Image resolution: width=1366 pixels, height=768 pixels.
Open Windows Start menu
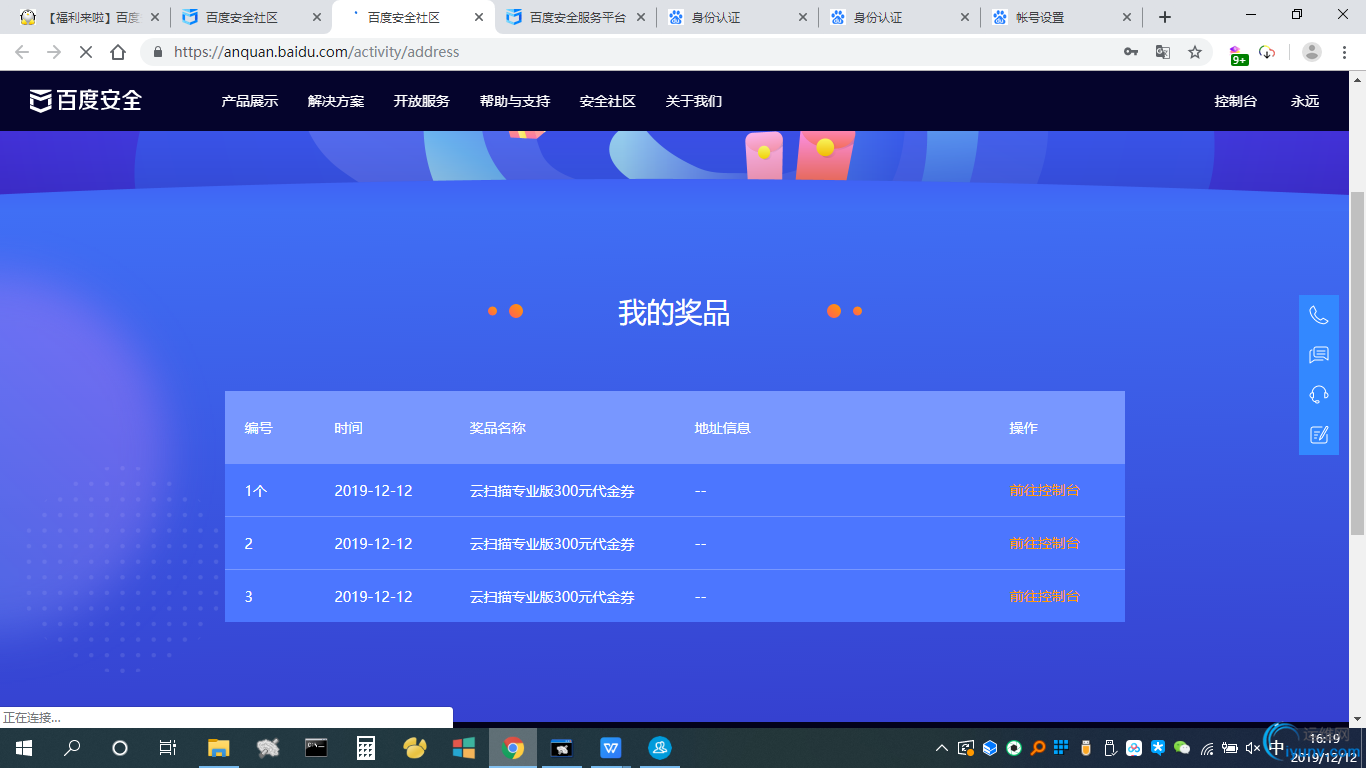tap(23, 748)
